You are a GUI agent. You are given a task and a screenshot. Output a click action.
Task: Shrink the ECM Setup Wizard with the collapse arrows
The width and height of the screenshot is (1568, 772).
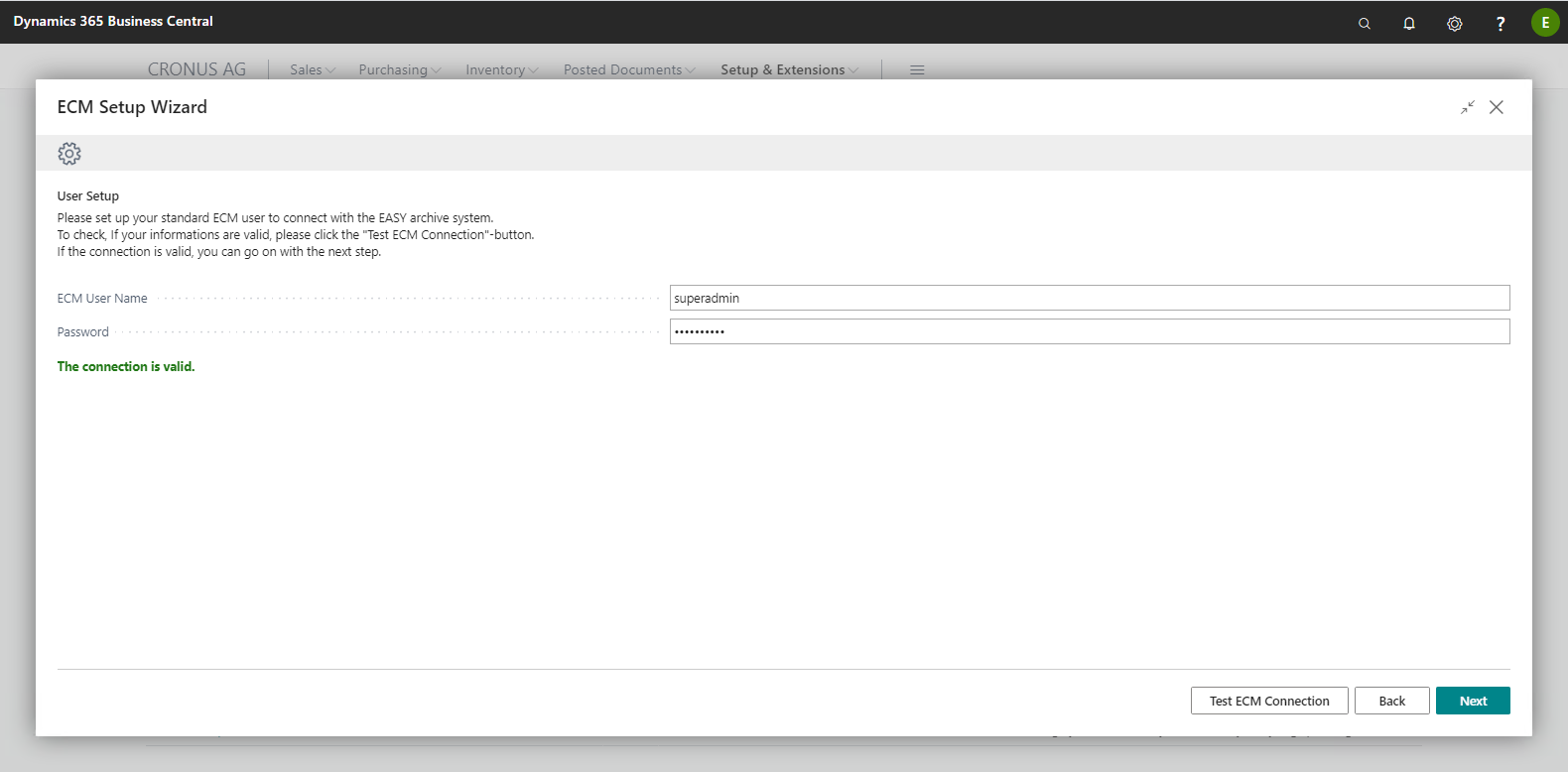(x=1468, y=107)
